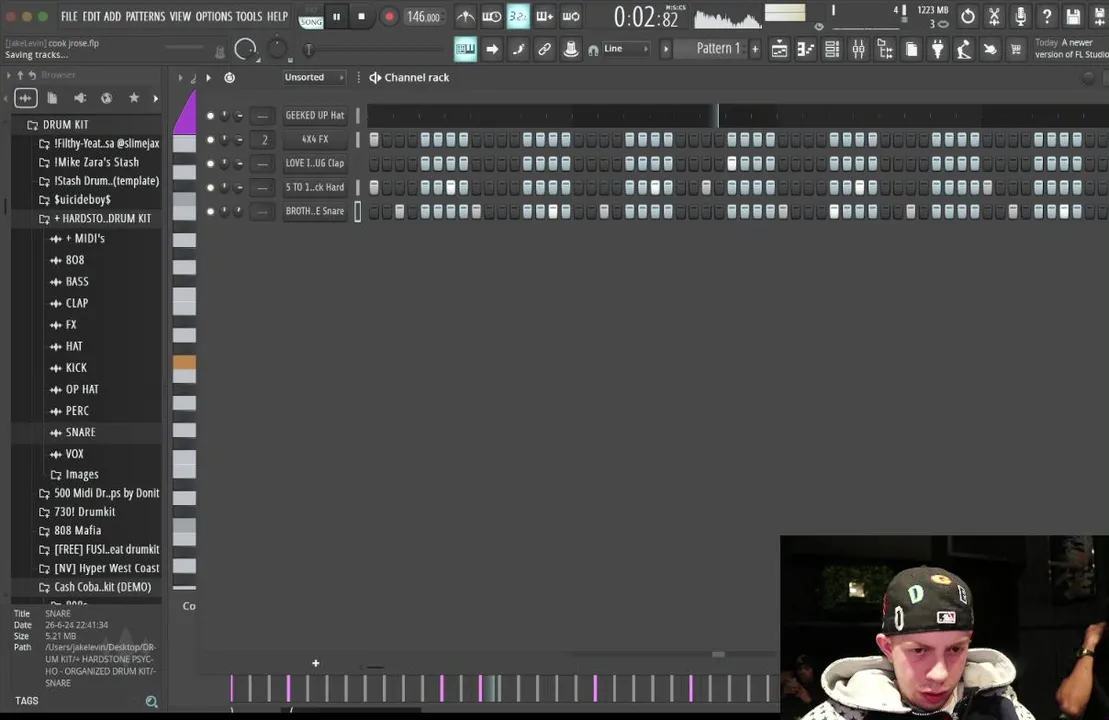Expand the Cash Coba..kit (DEMO) folder
The height and width of the screenshot is (720, 1109).
(x=95, y=587)
